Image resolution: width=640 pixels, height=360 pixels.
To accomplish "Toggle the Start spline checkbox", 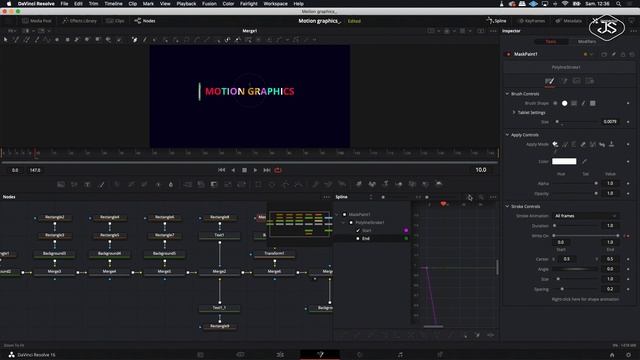I will click(x=358, y=231).
